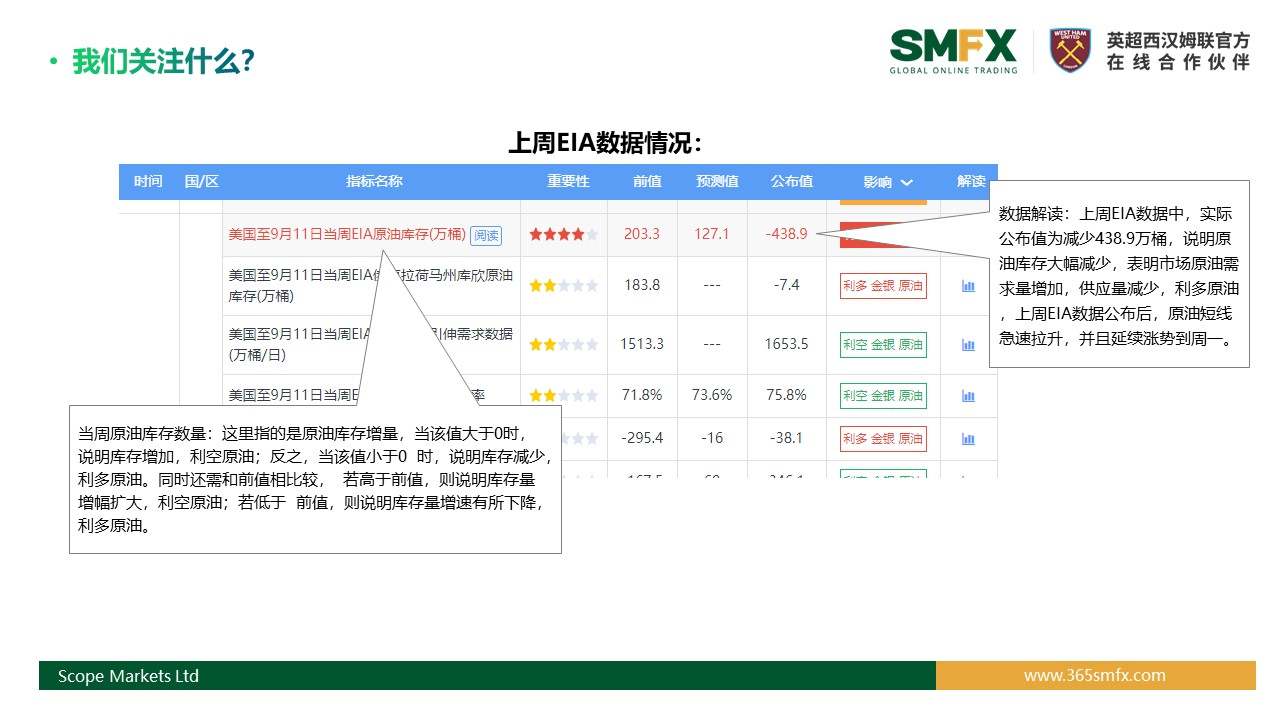Click the 预测值 column header

pyautogui.click(x=717, y=182)
